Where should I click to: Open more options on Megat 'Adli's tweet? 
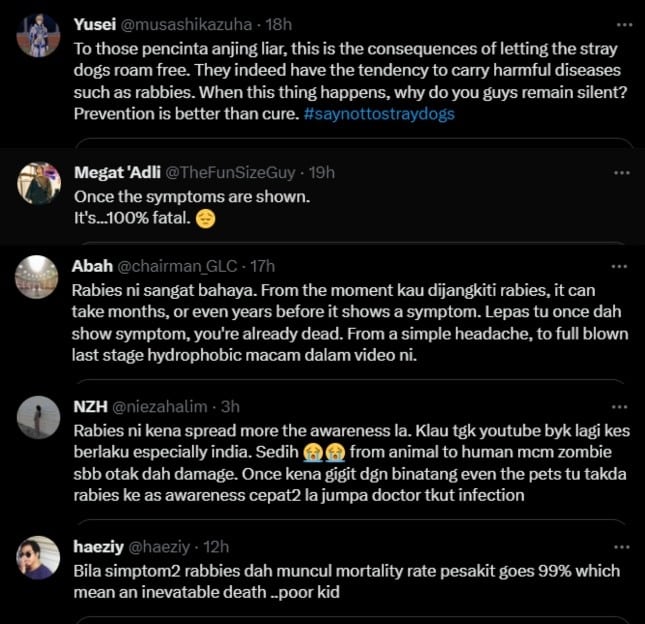(622, 173)
